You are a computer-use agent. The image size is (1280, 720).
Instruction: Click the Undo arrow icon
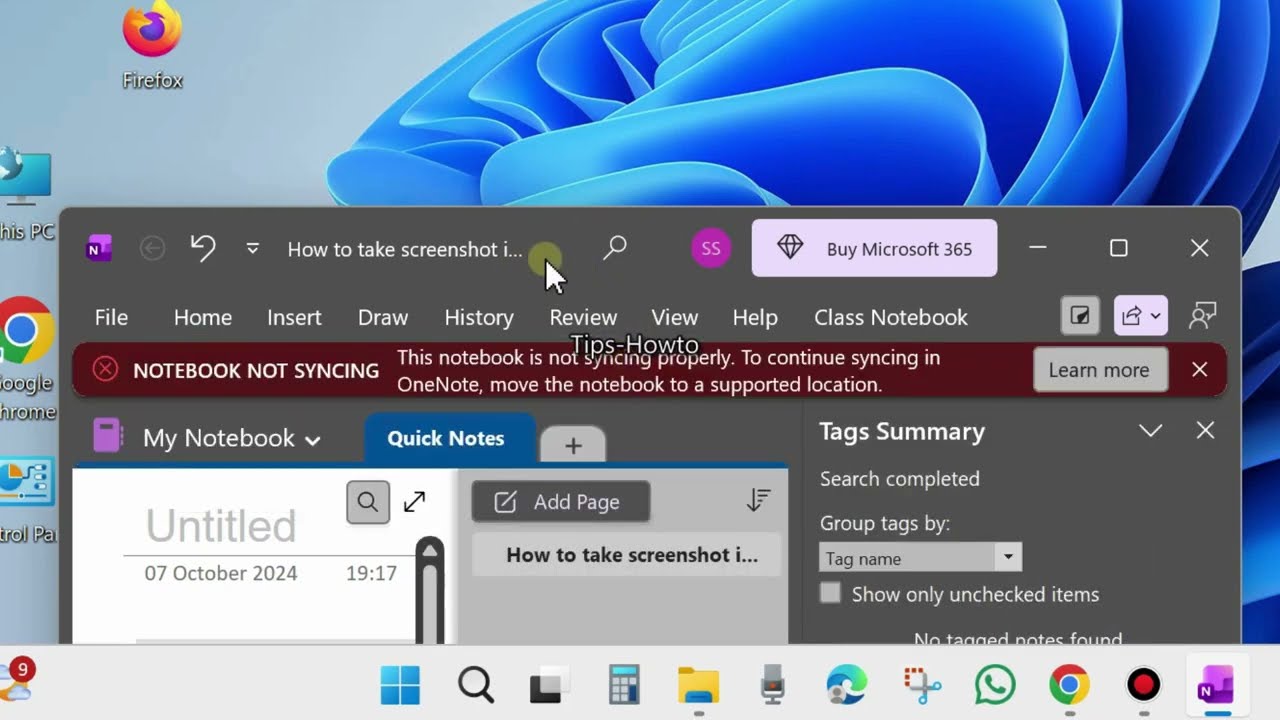pos(203,248)
